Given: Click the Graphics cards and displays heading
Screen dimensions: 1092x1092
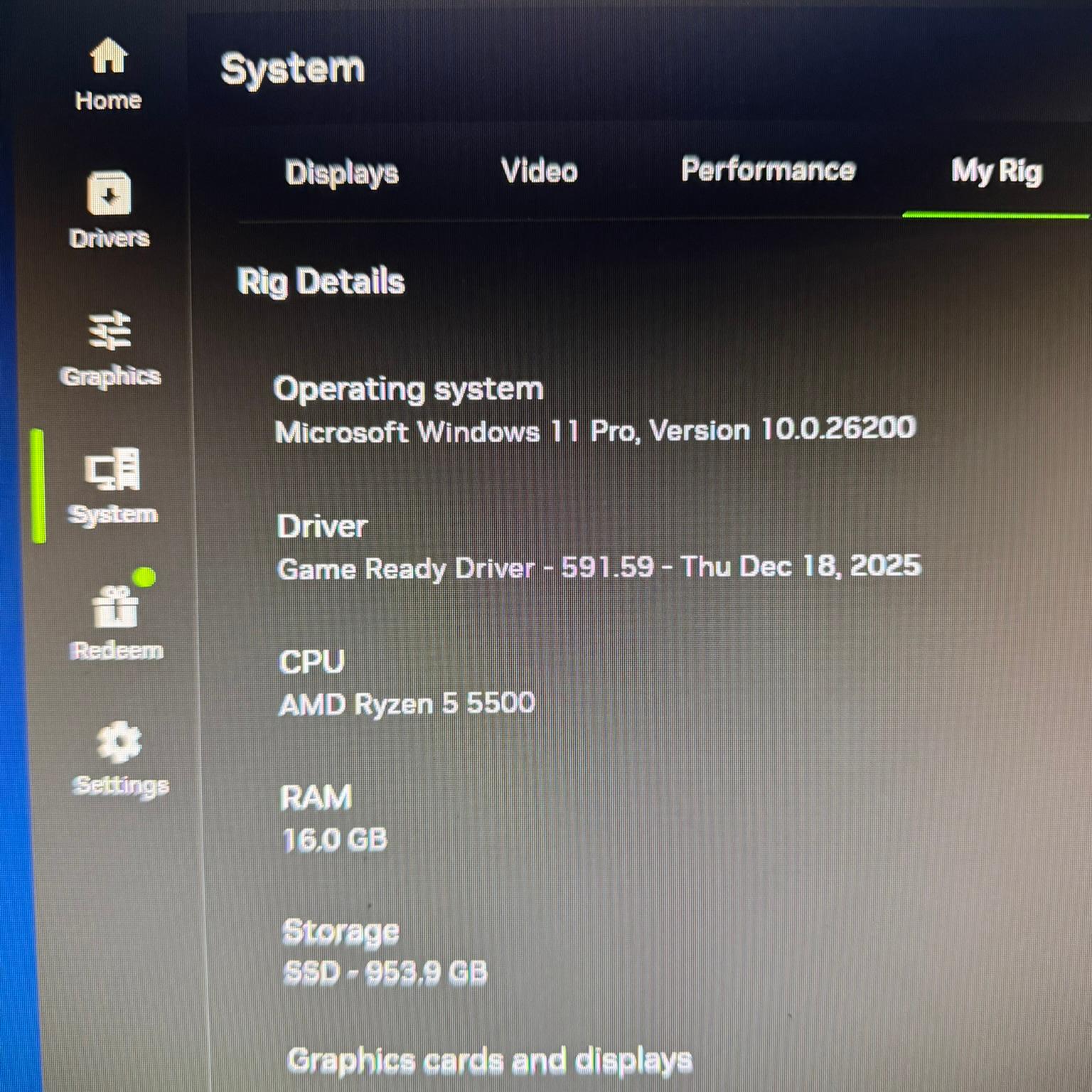Looking at the screenshot, I should [490, 1061].
